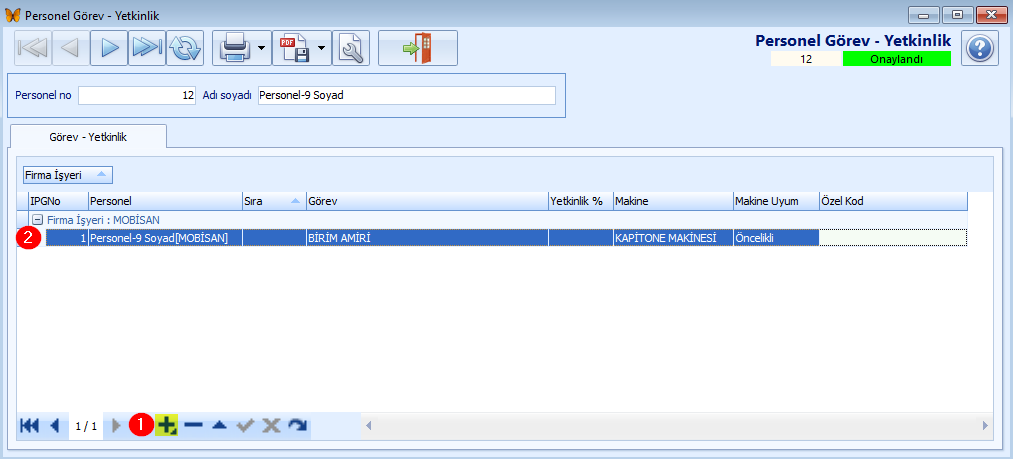Open the PDF export dropdown arrow

point(323,48)
